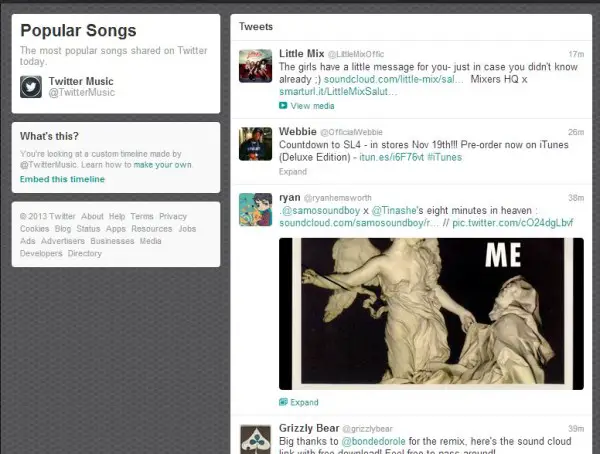Click the Tweets header label
The height and width of the screenshot is (454, 600).
coord(256,26)
